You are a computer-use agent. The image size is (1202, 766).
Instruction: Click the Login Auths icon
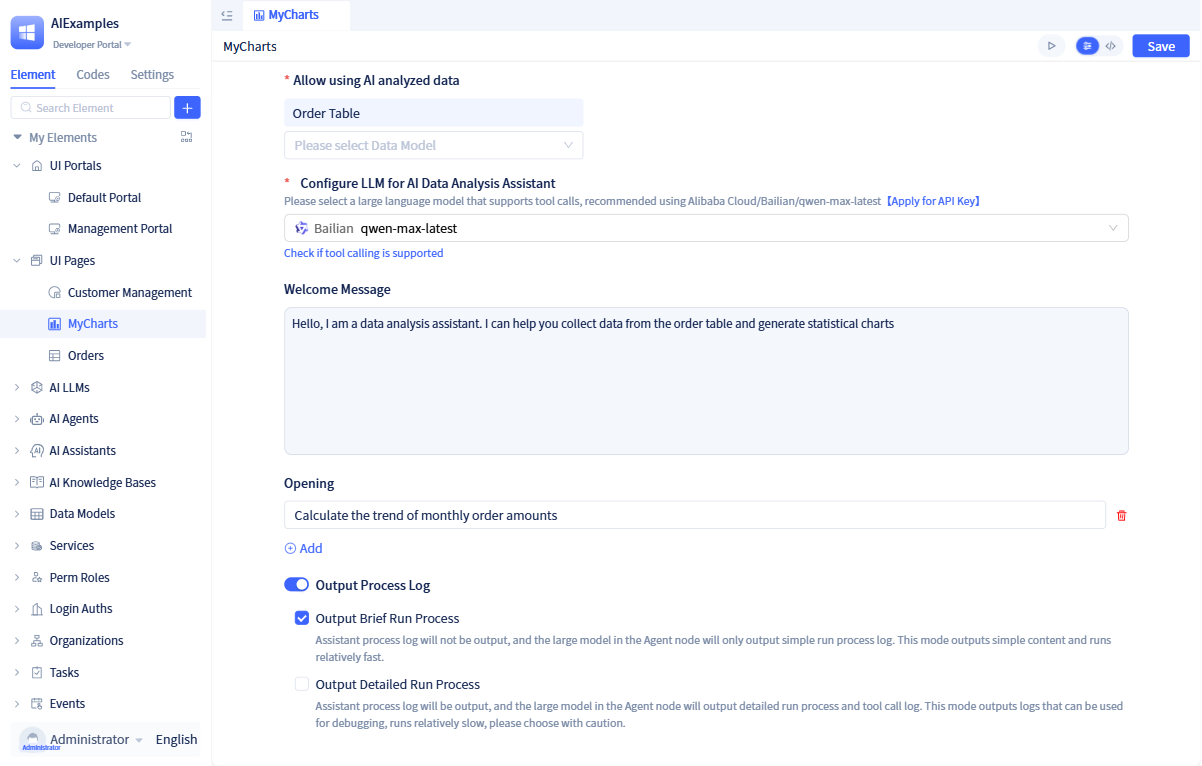37,609
